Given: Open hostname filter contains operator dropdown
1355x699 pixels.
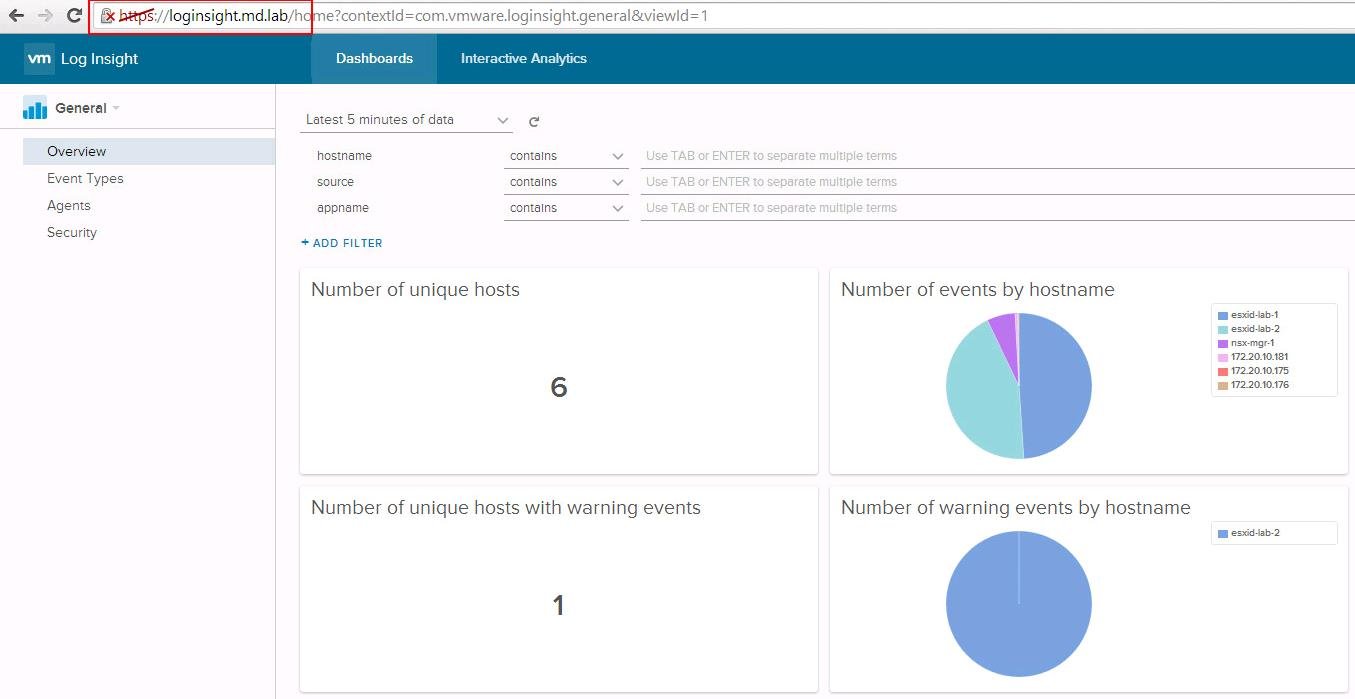Looking at the screenshot, I should tap(566, 156).
